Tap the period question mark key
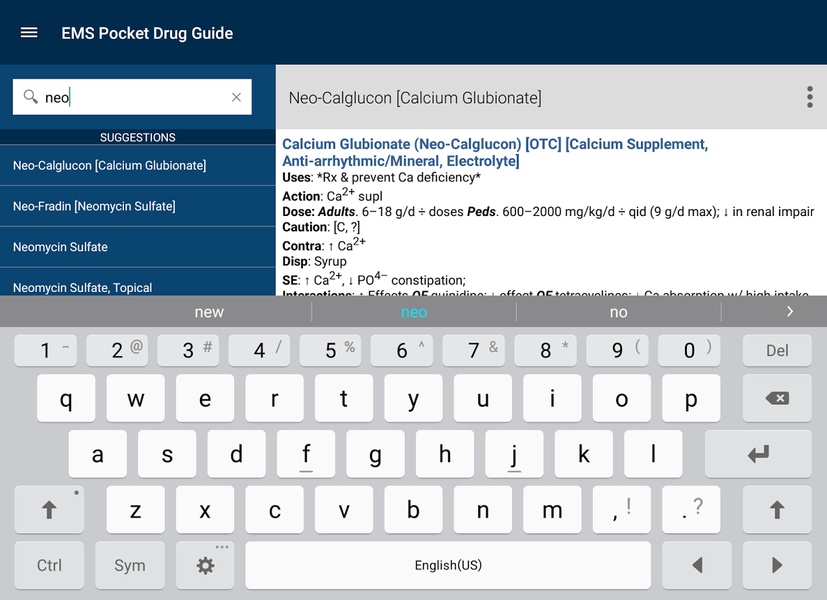Viewport: 827px width, 600px height. (x=691, y=510)
